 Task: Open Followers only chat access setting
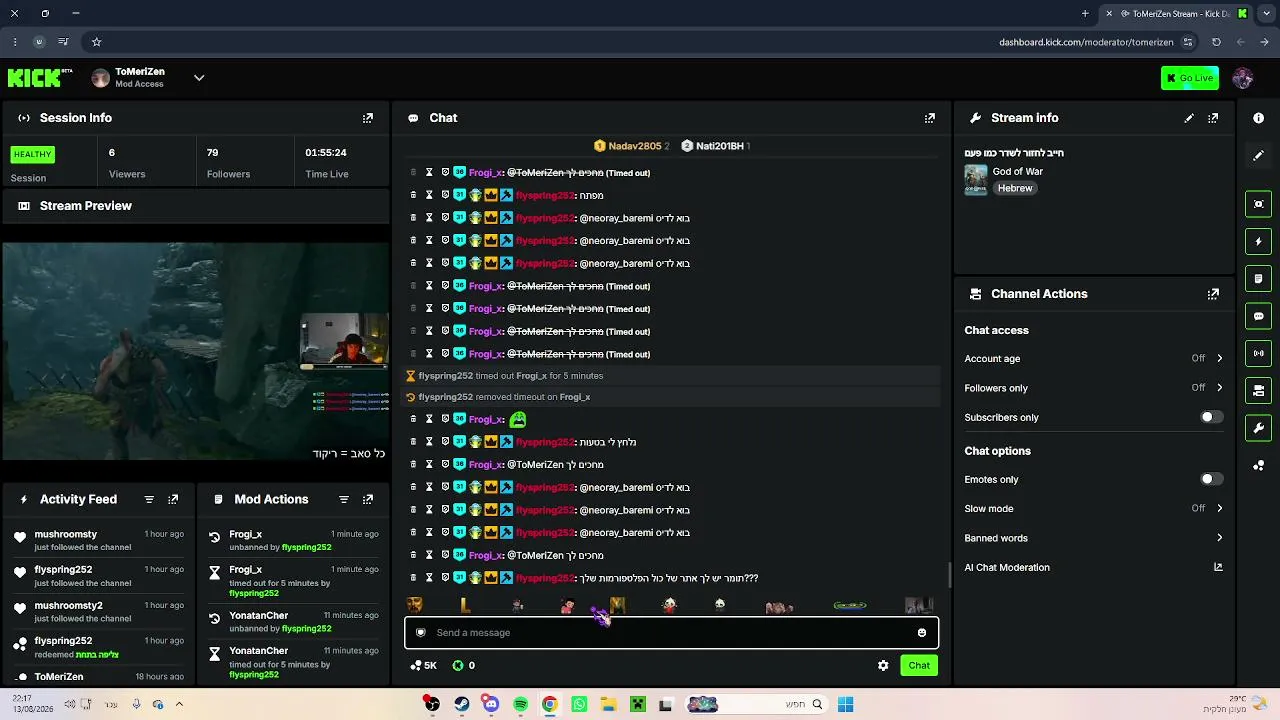pyautogui.click(x=1094, y=388)
